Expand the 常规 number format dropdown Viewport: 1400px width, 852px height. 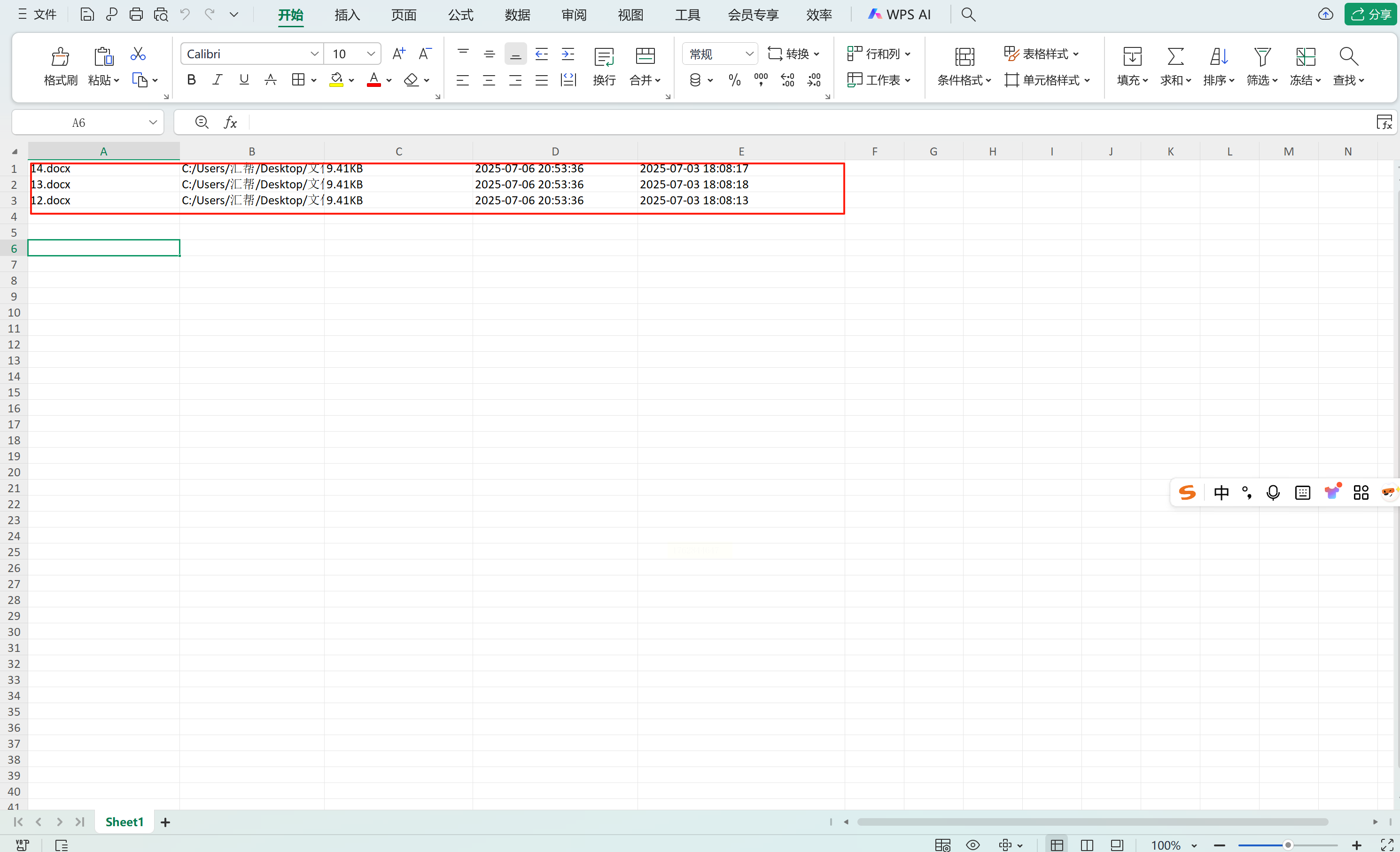point(749,54)
